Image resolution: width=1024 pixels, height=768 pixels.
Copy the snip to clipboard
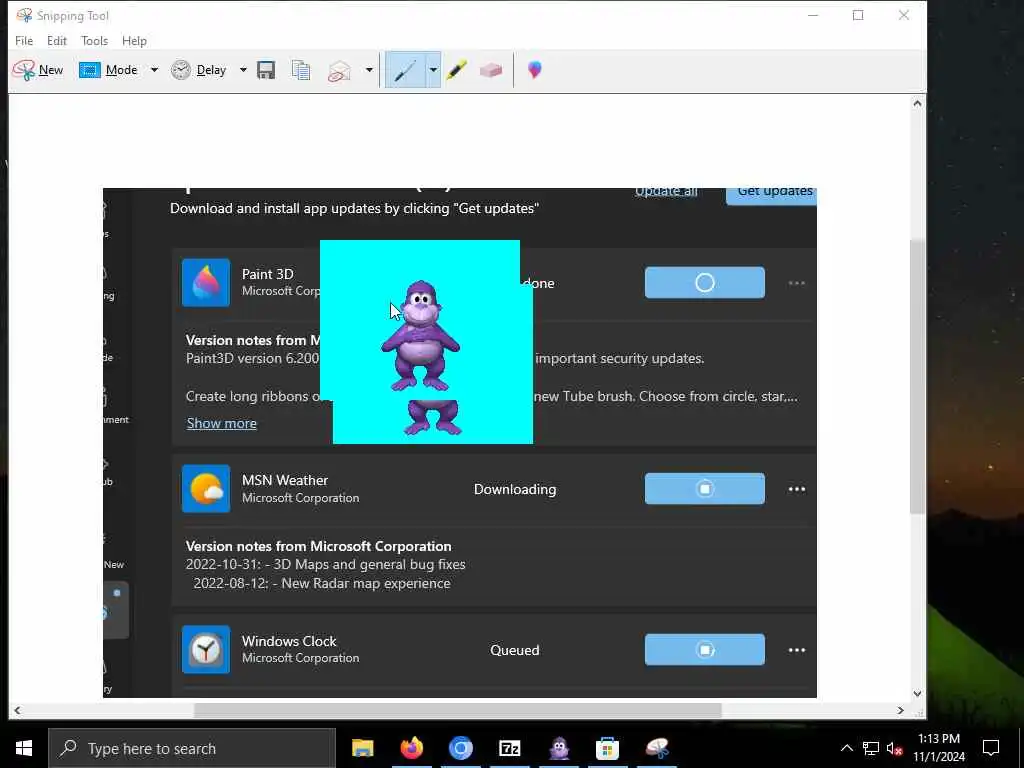click(301, 70)
